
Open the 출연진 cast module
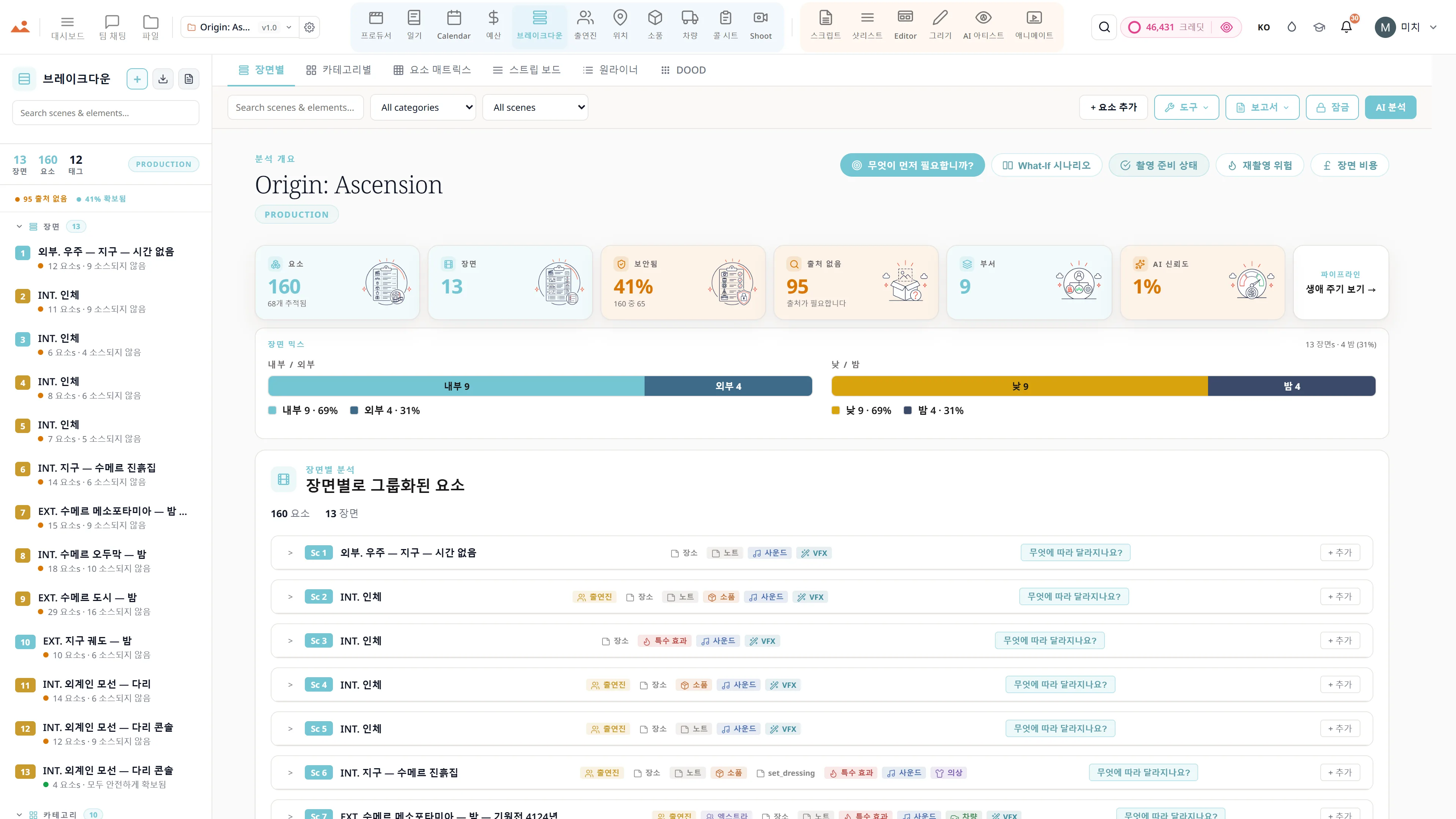(585, 26)
